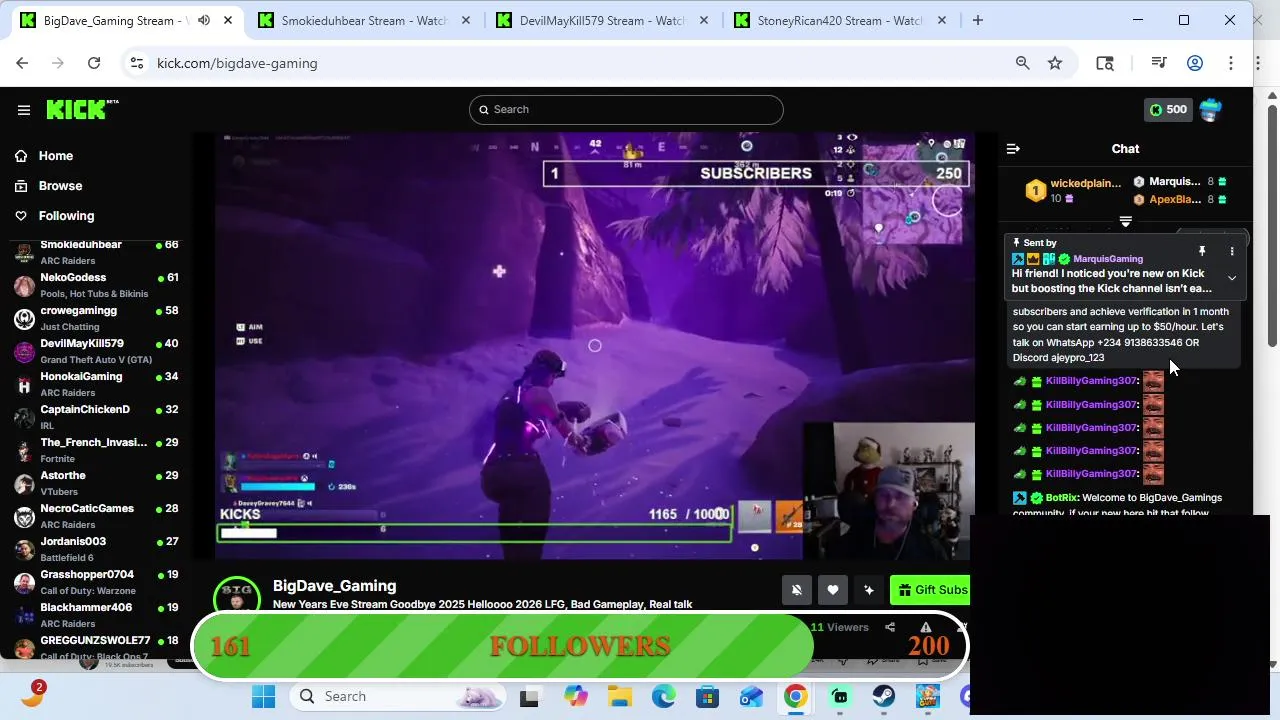Focus the Kick search field

(x=626, y=110)
